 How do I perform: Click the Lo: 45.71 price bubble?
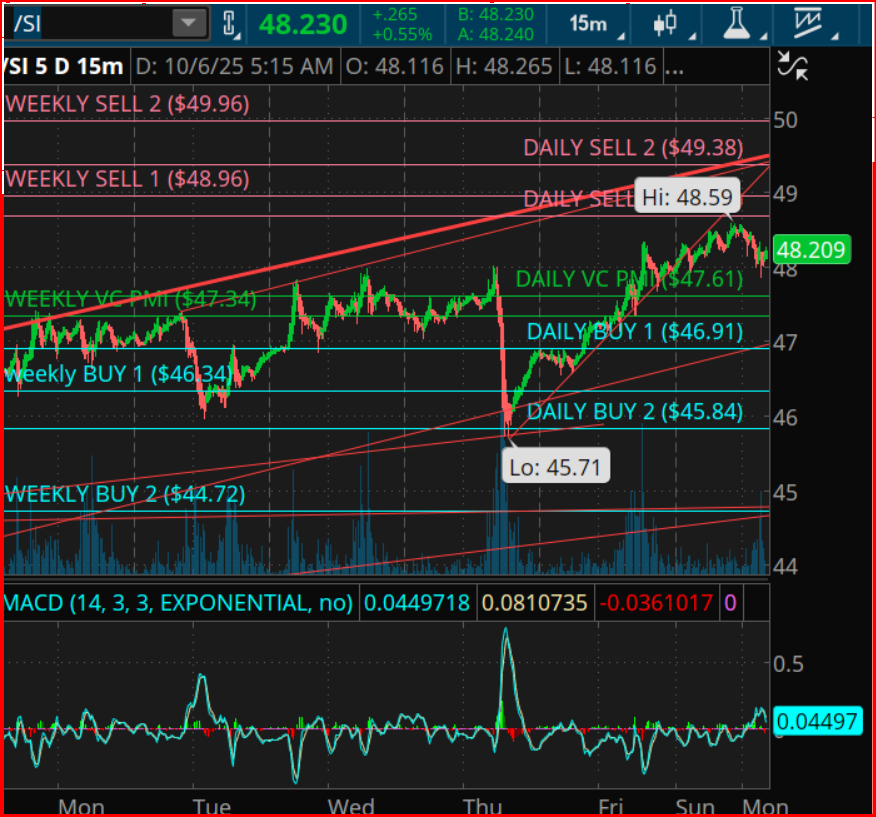[556, 466]
